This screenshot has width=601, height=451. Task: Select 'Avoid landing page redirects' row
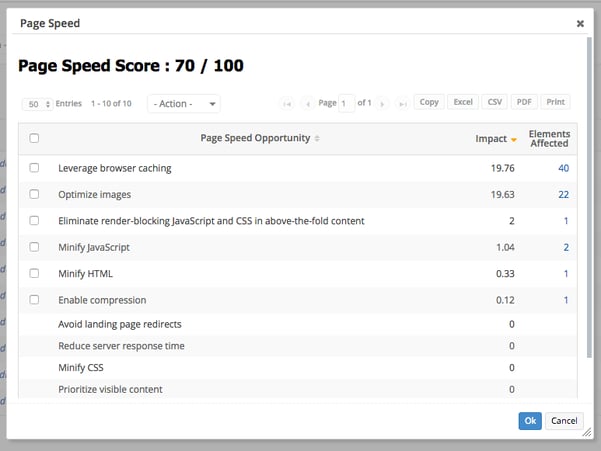[x=298, y=324]
